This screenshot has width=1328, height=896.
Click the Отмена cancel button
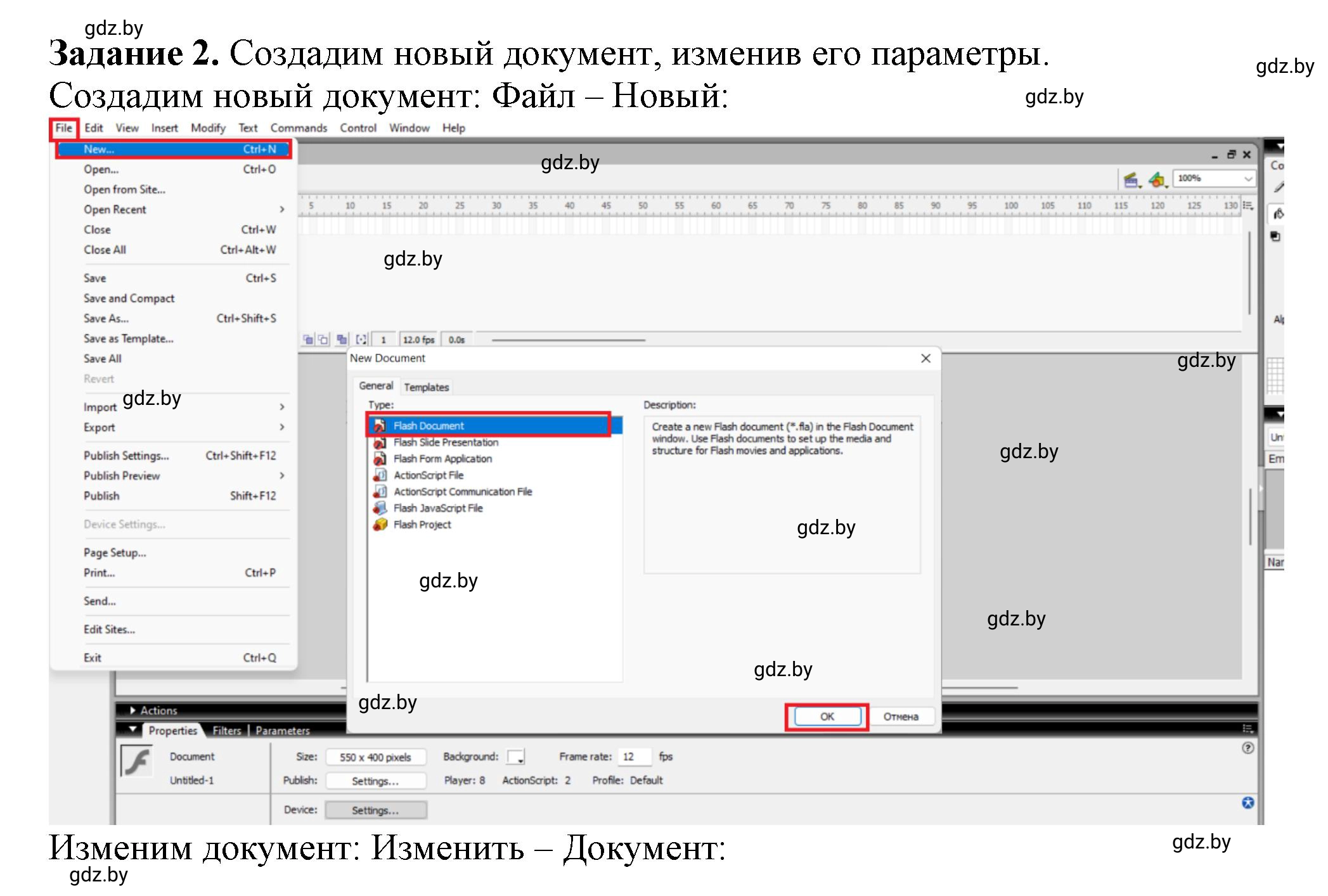901,717
